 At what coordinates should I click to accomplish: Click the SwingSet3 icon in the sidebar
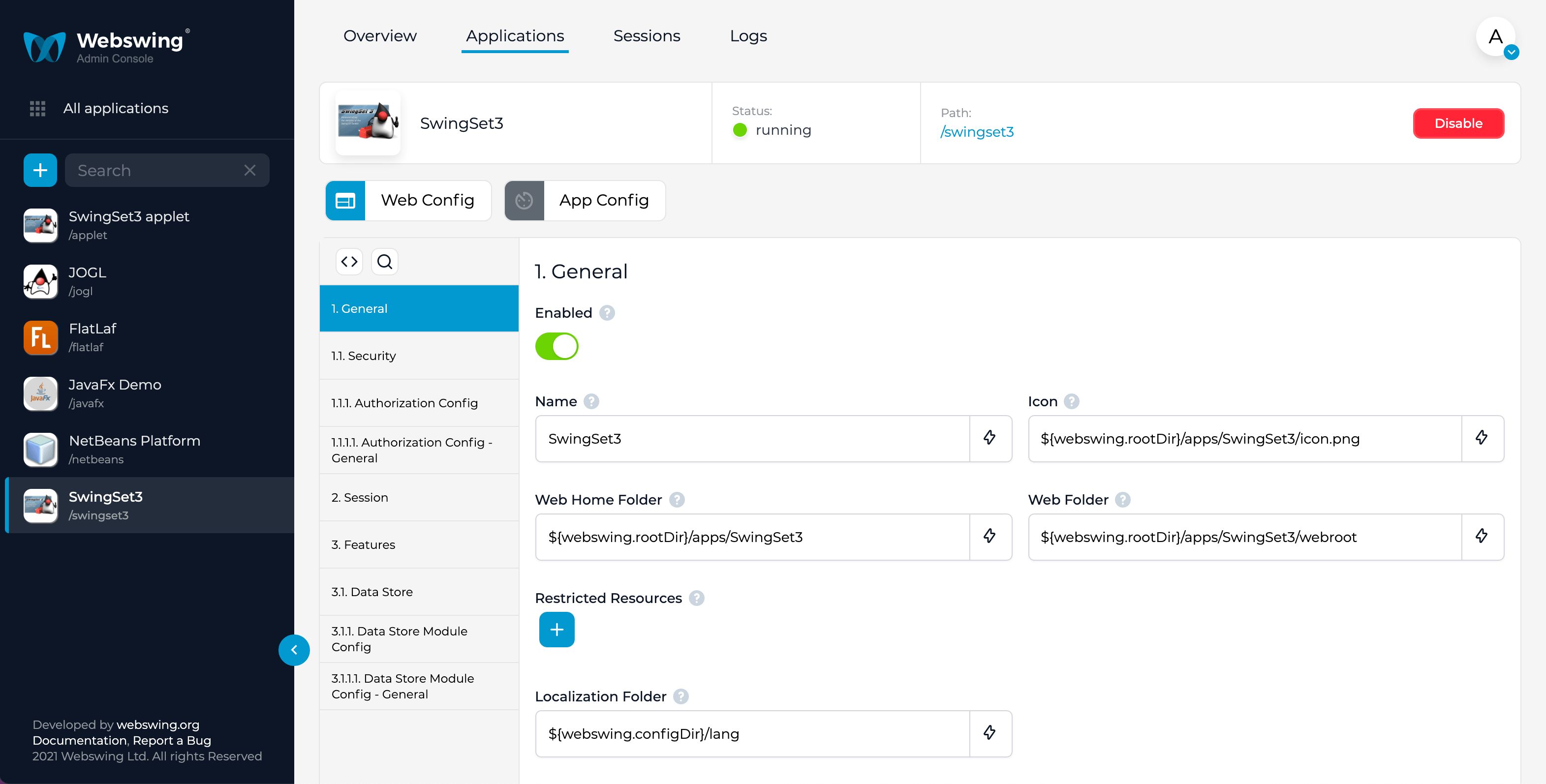[x=40, y=506]
